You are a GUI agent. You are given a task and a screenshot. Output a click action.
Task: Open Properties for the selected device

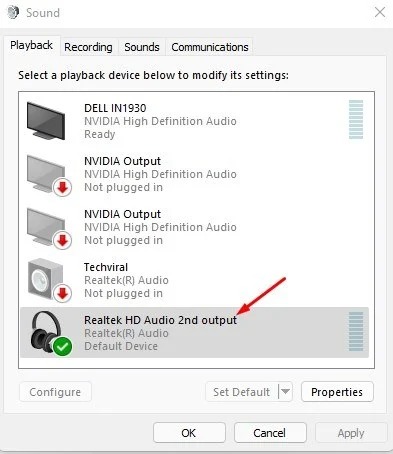click(337, 392)
